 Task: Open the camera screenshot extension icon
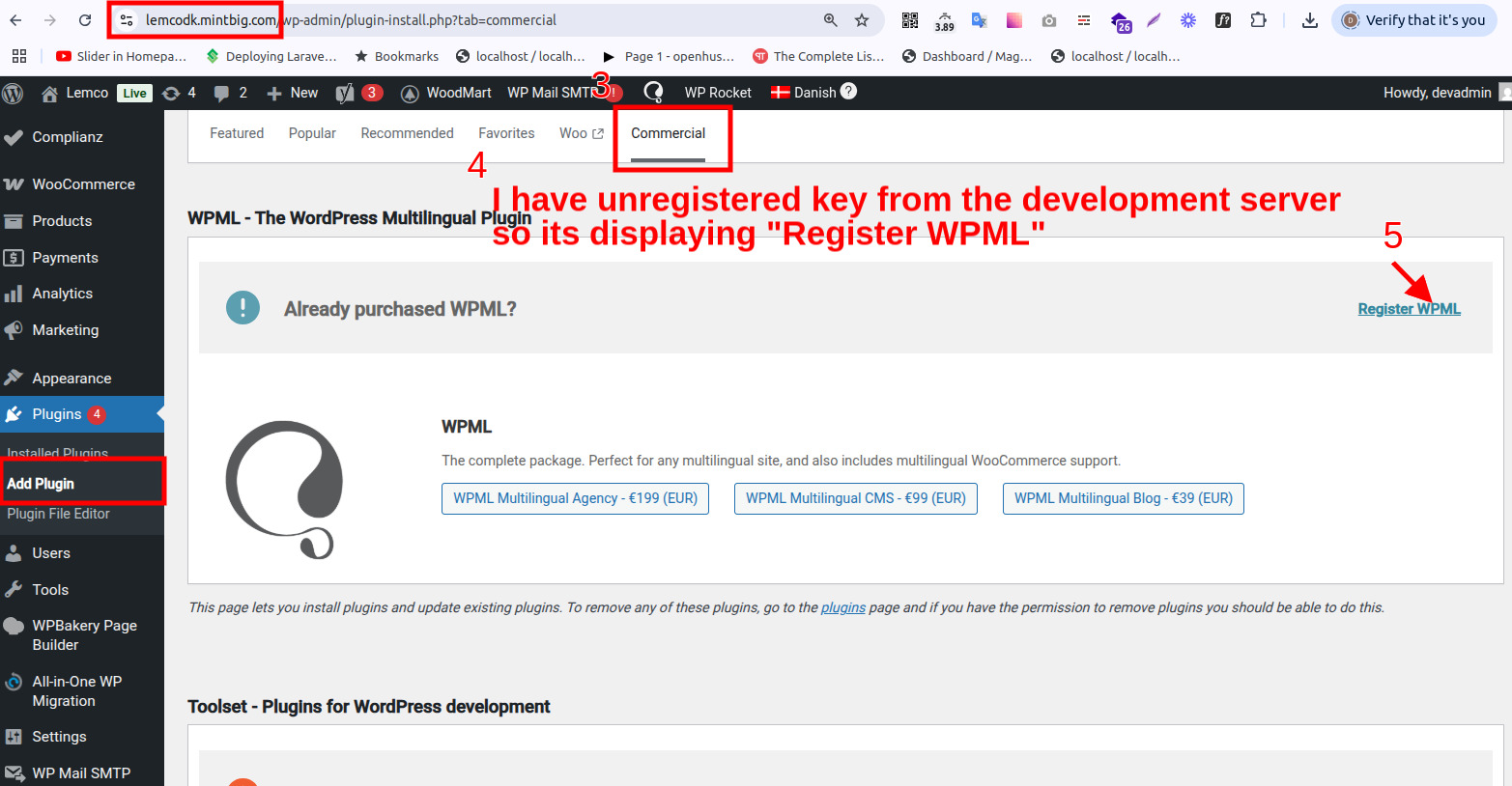1049,20
